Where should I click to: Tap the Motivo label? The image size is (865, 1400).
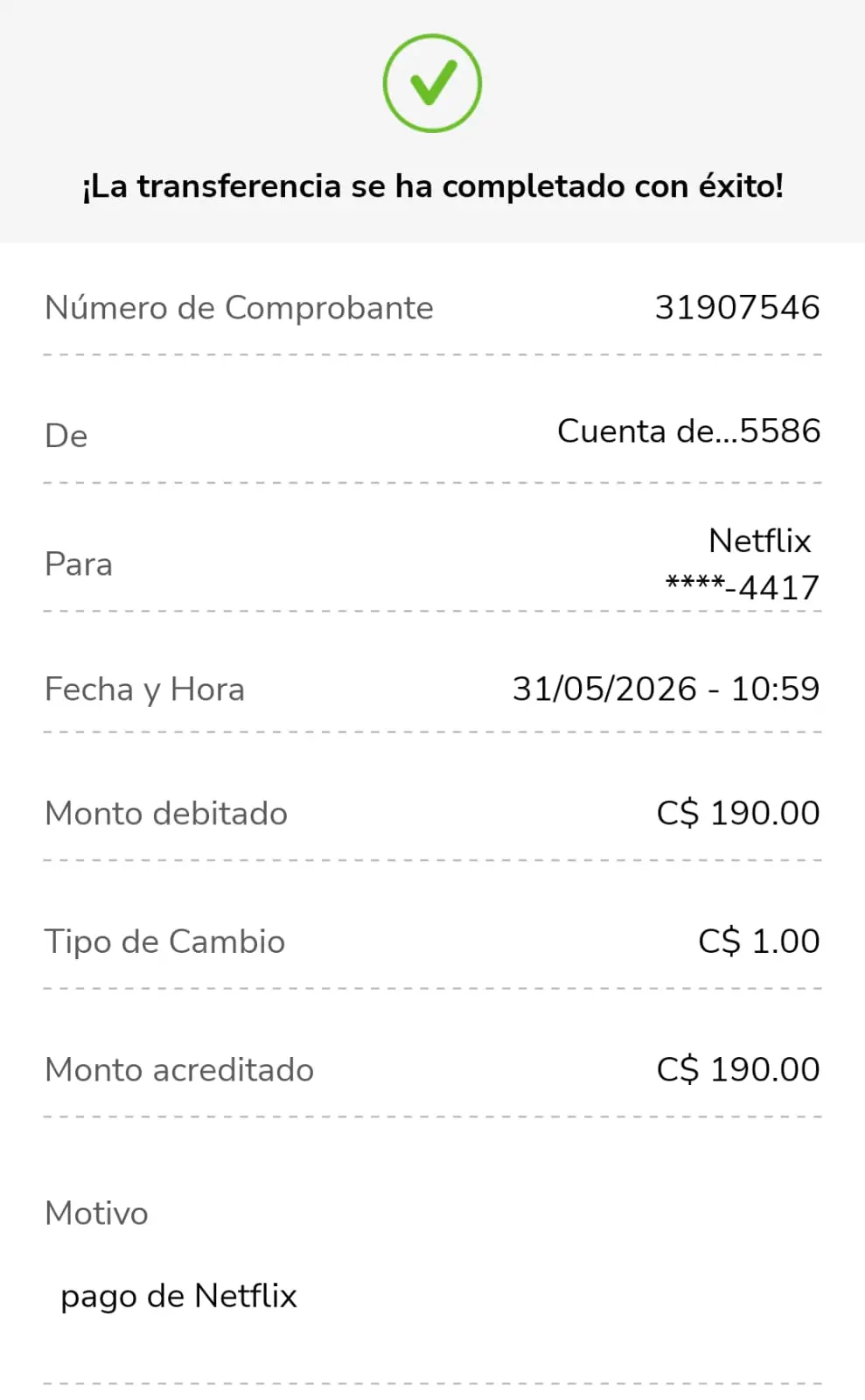(96, 1214)
